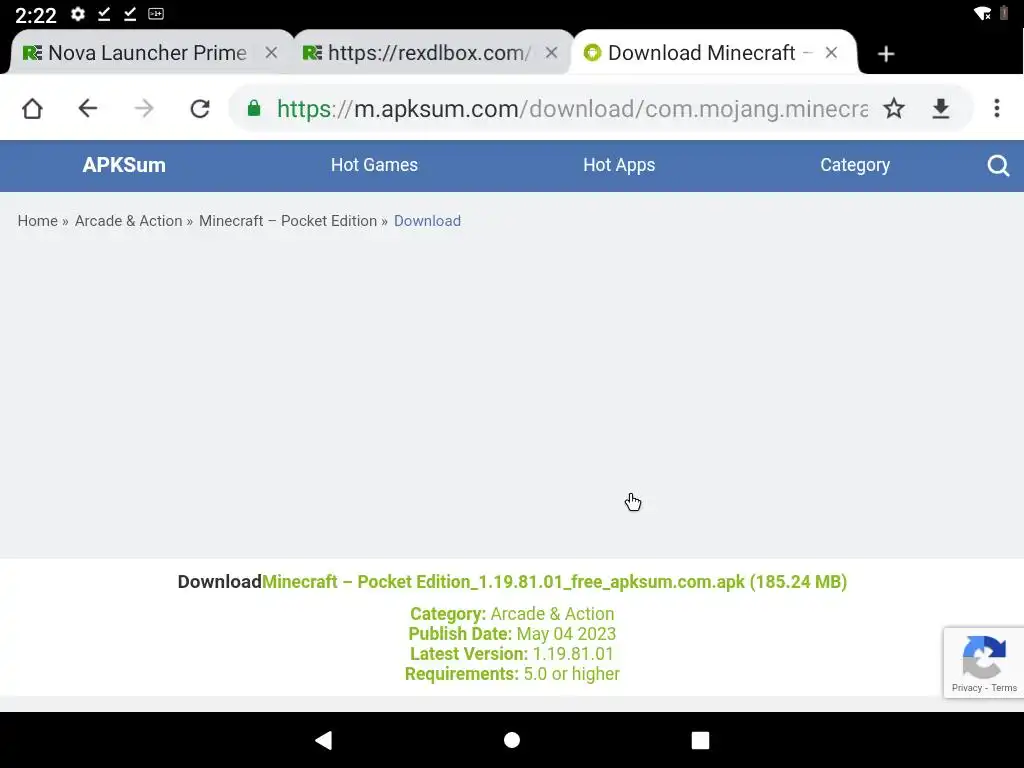Reload the current page
The height and width of the screenshot is (768, 1024).
(x=200, y=108)
